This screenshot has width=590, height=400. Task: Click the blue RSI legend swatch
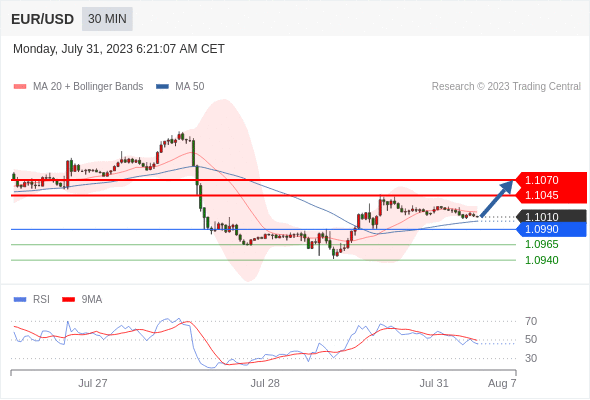pos(20,300)
